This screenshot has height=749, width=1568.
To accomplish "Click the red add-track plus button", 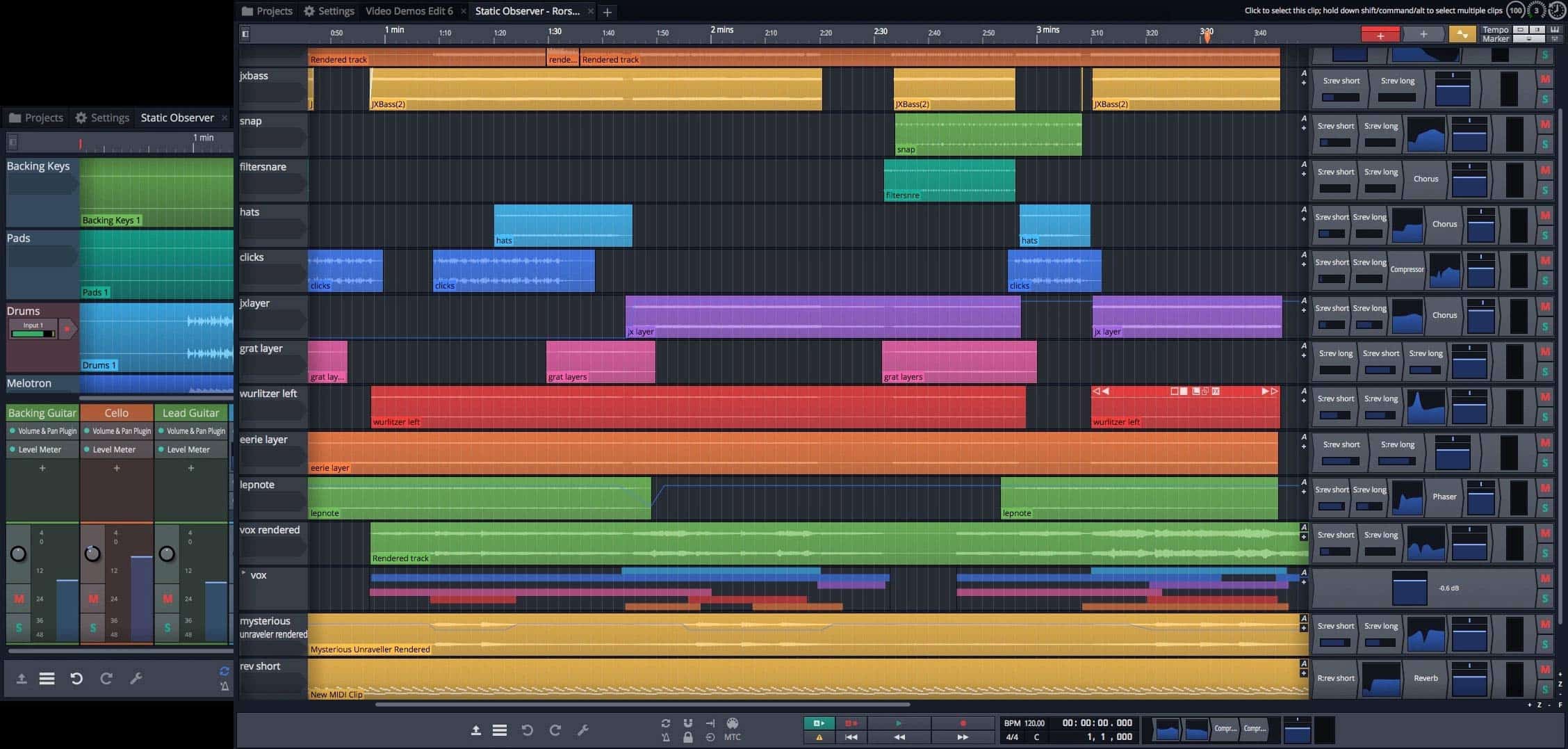I will click(x=1380, y=35).
